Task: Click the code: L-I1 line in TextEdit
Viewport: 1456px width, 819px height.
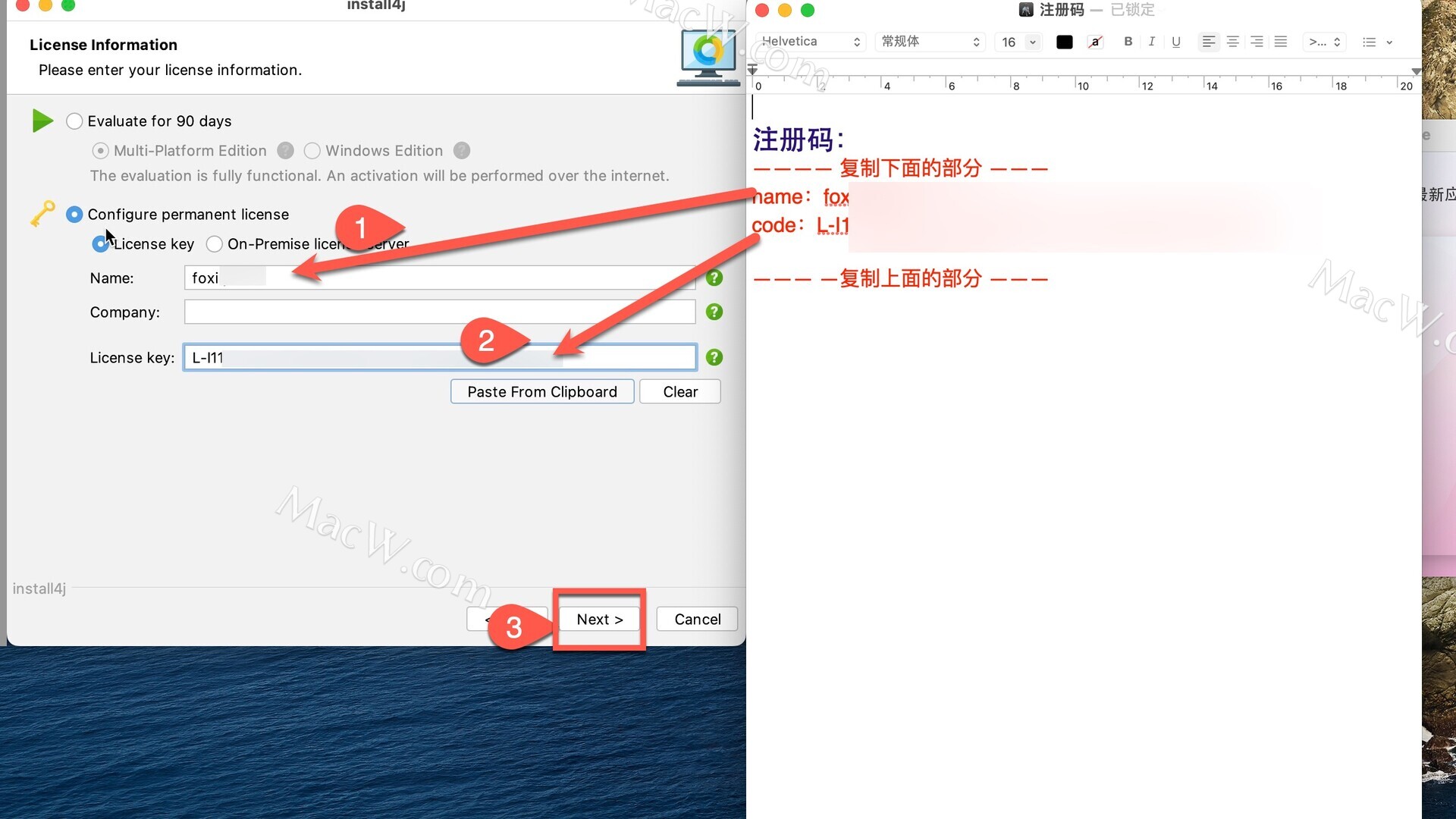Action: pos(800,225)
